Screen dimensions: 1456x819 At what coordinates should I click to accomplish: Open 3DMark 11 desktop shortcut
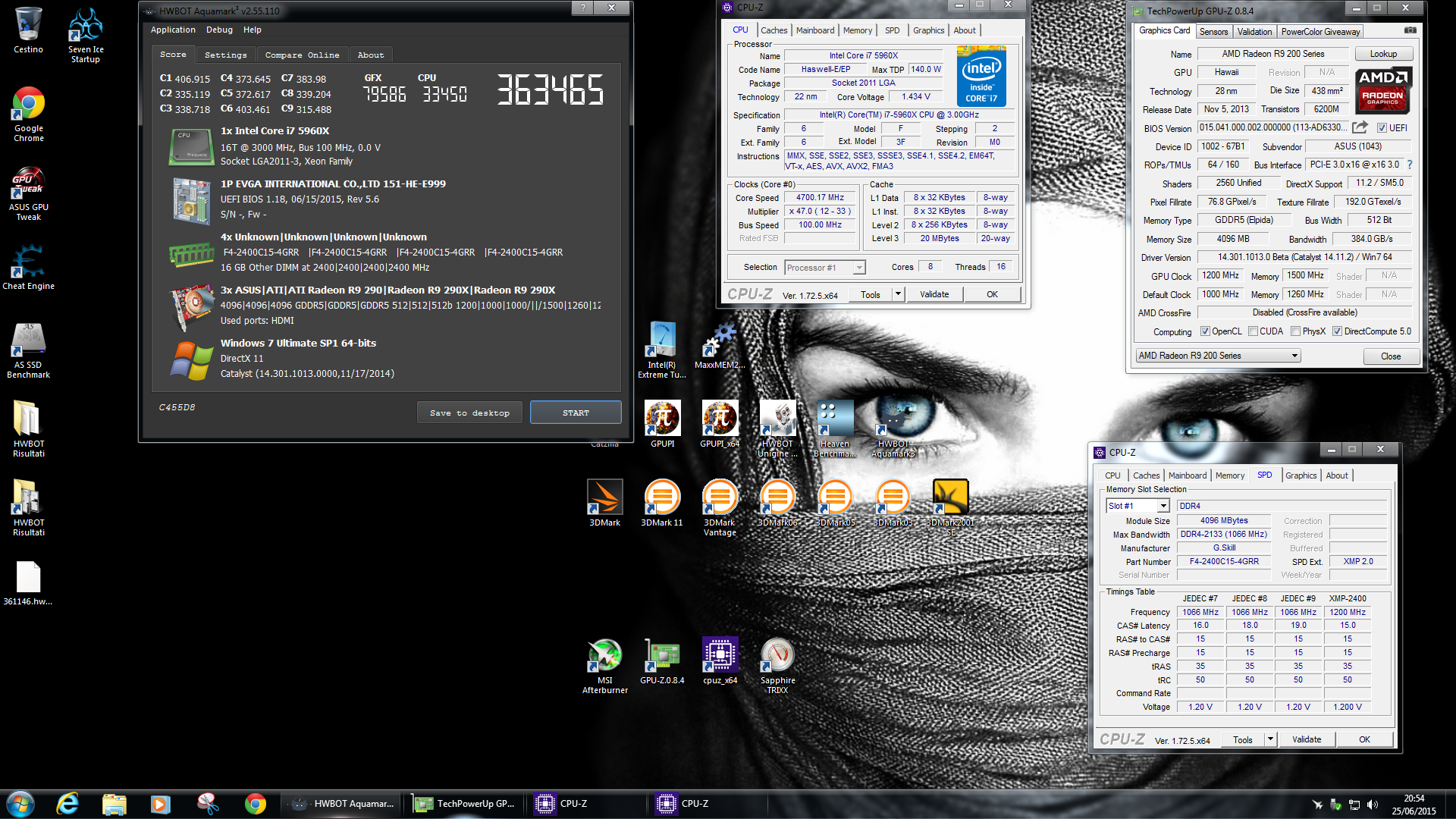coord(662,502)
